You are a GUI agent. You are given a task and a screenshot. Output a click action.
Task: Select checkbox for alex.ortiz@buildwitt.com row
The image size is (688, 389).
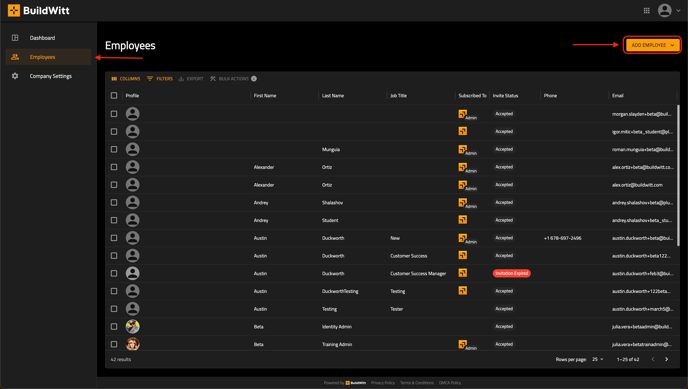tap(114, 185)
